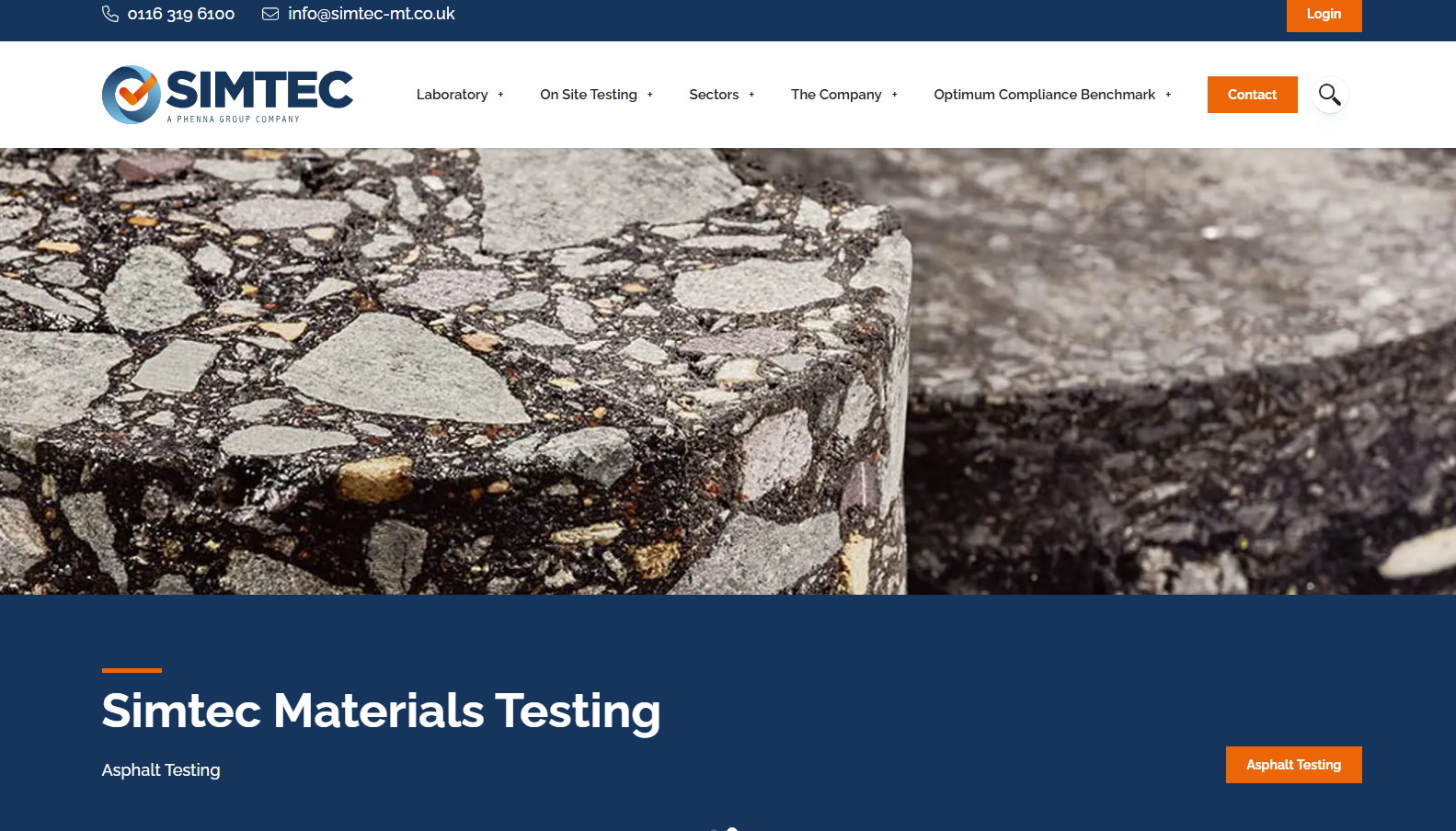The height and width of the screenshot is (831, 1456).
Task: Expand the plus beside On Site Testing
Action: (x=649, y=95)
